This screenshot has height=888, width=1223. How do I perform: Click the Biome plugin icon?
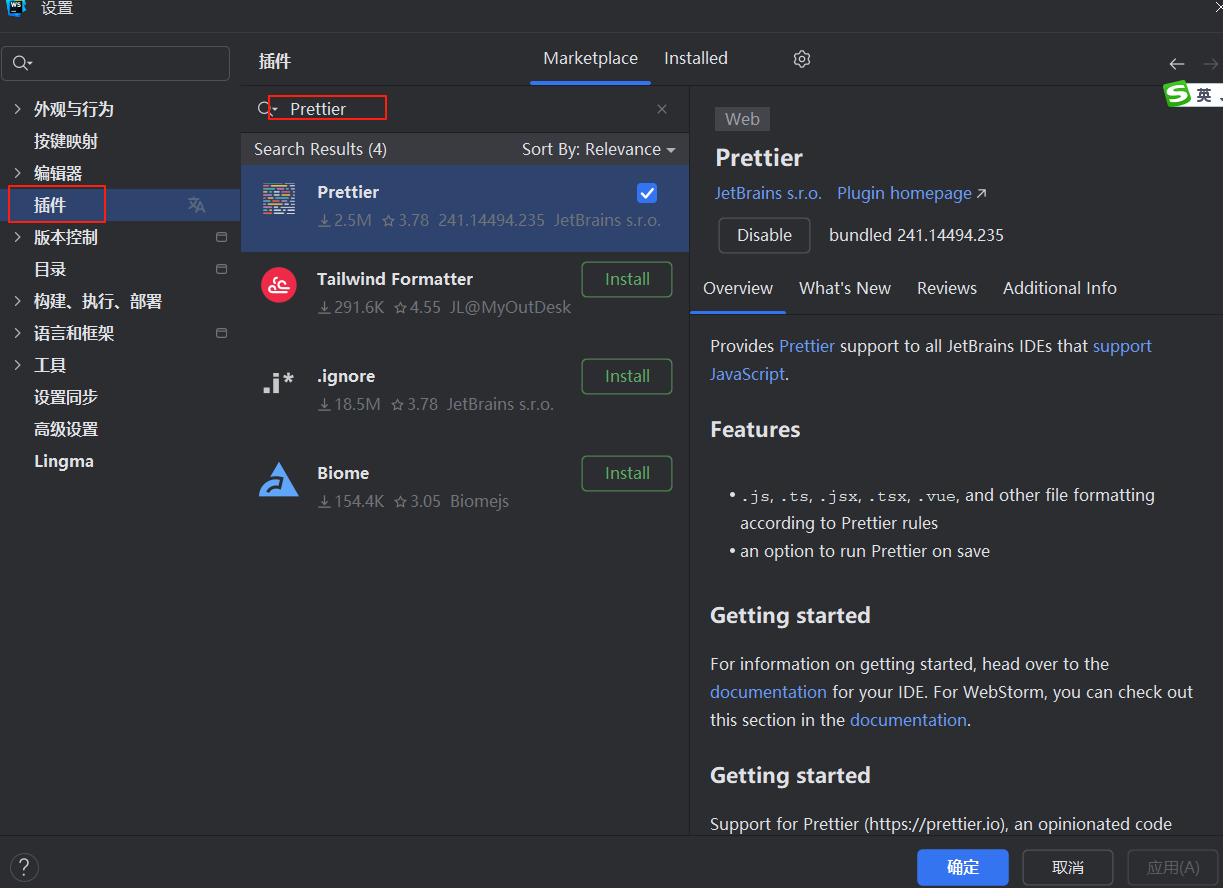[x=279, y=480]
